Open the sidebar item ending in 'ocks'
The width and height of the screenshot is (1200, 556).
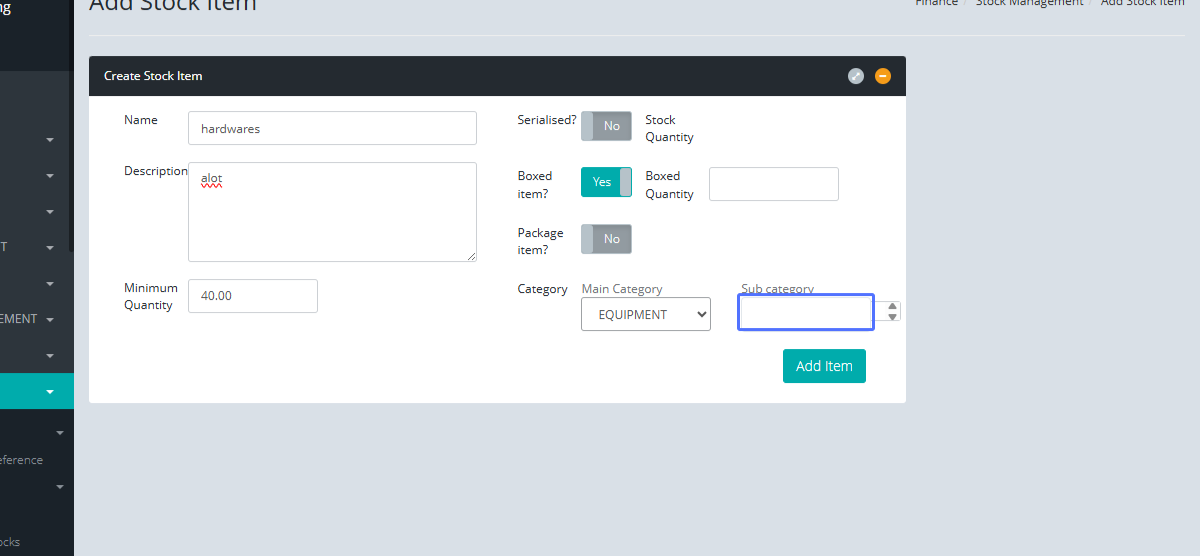pyautogui.click(x=10, y=542)
